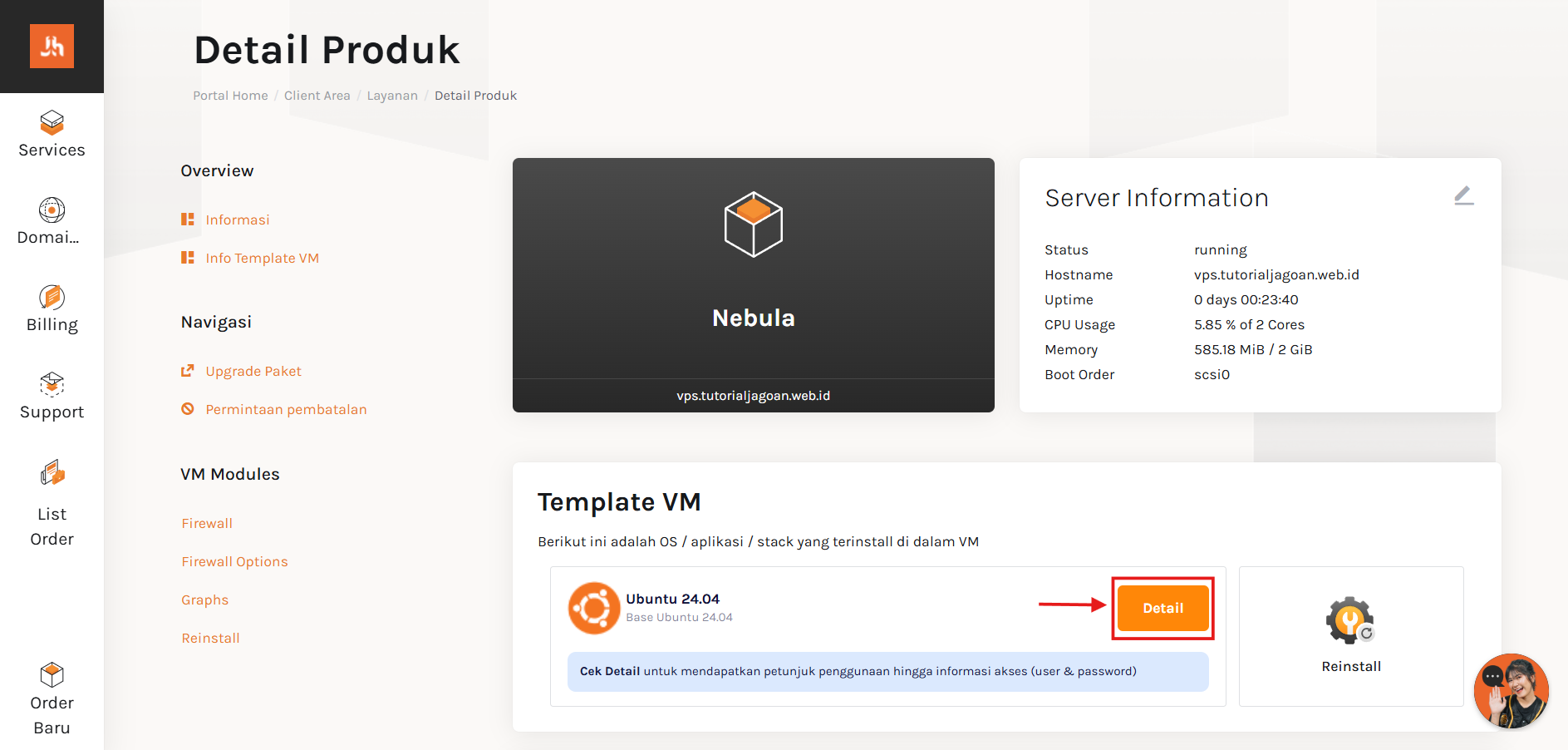Click the Ubuntu logo in Template VM
The image size is (1568, 750).
point(594,608)
